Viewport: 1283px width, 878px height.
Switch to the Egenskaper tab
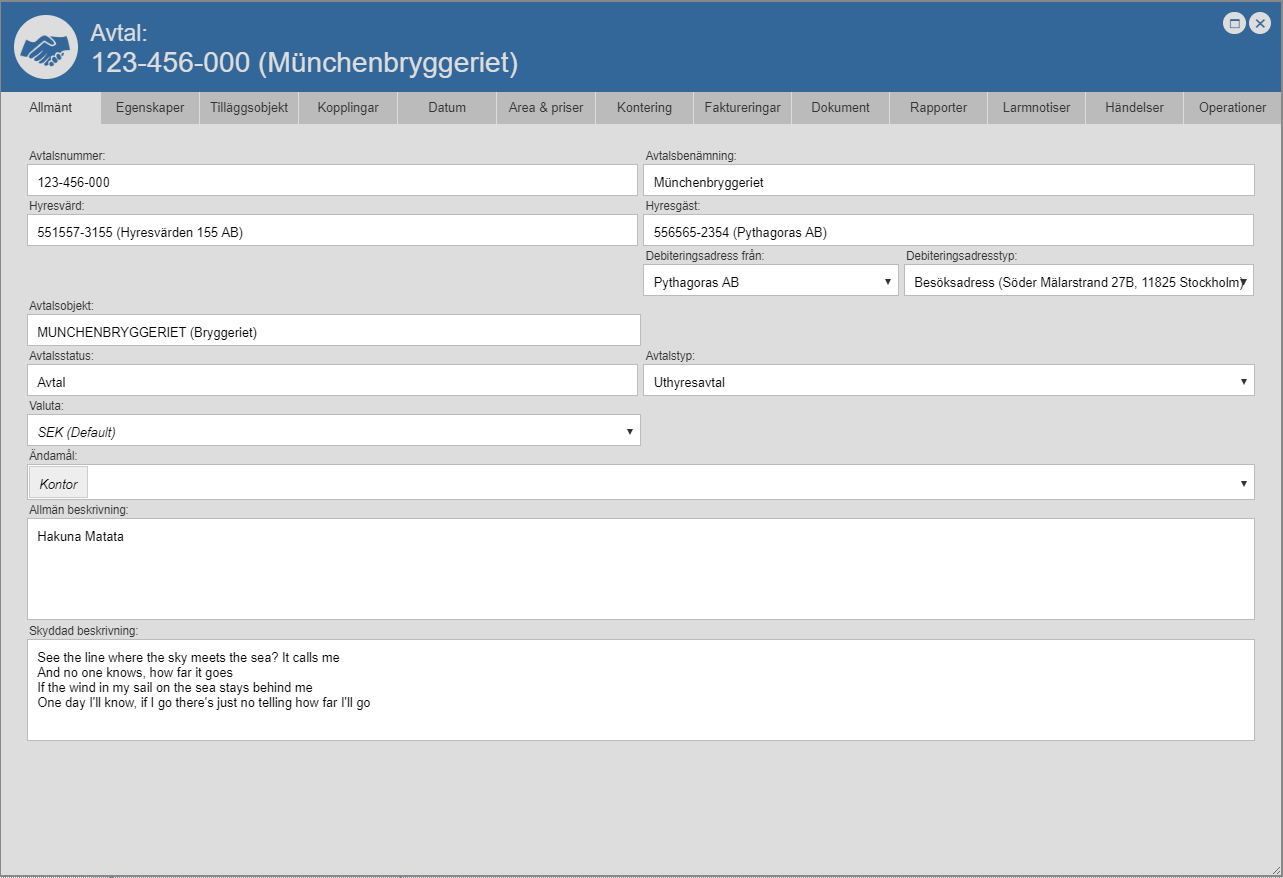pos(150,108)
